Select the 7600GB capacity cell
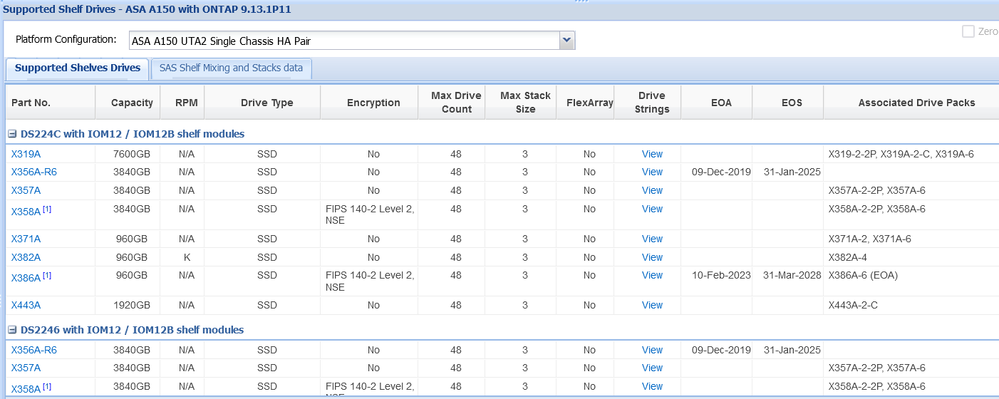The height and width of the screenshot is (399, 999). point(132,154)
